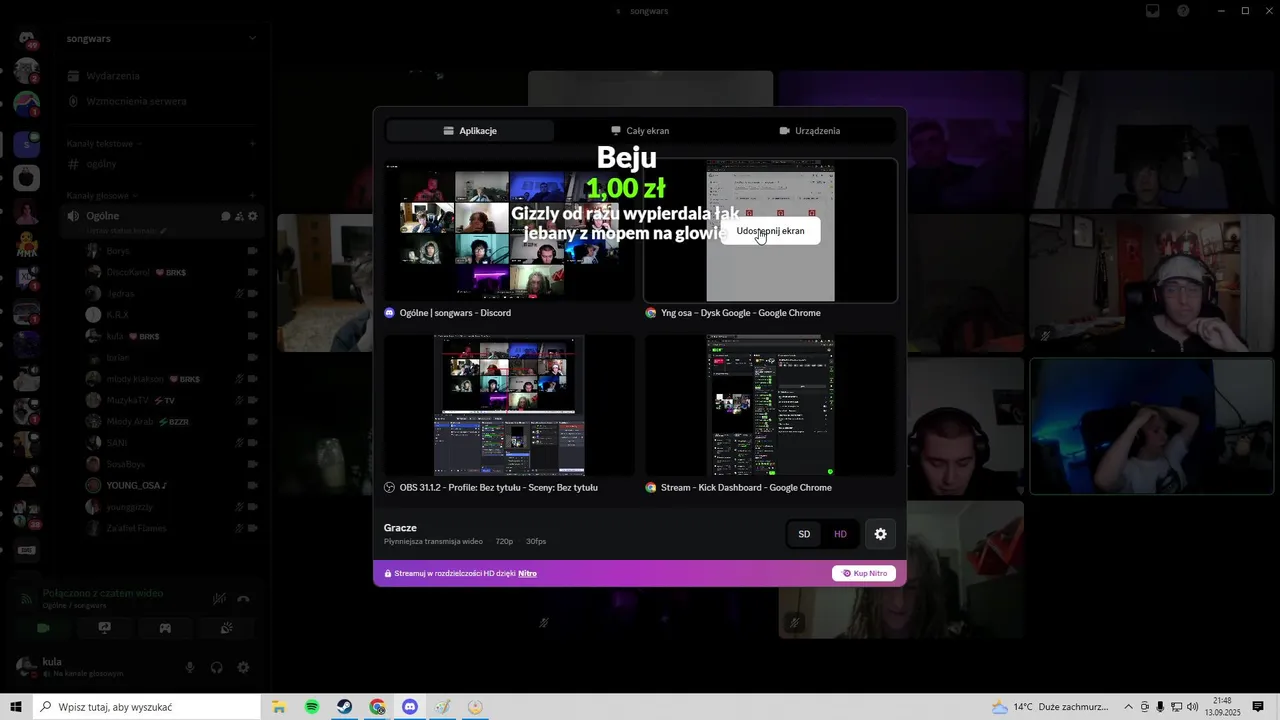This screenshot has height=720, width=1280.
Task: Select the Stream Kick Dashboard Chrome thumbnail
Action: point(770,405)
